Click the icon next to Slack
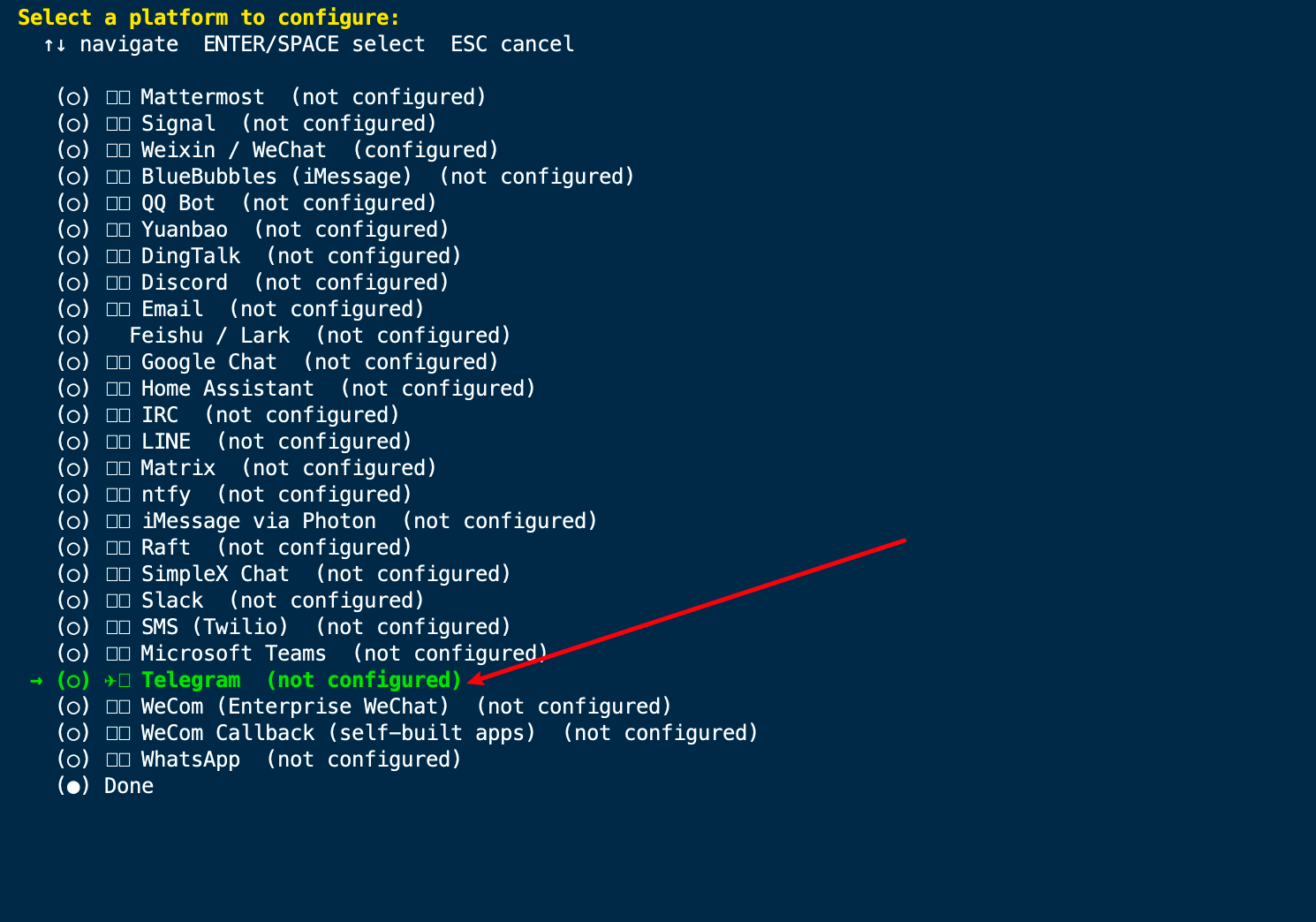 118,601
